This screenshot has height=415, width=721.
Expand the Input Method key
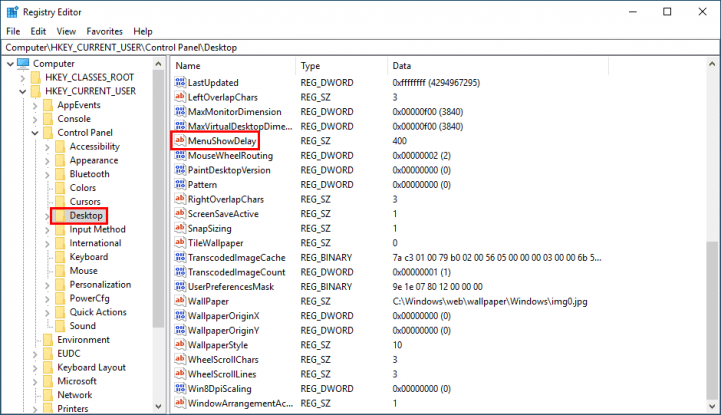click(47, 230)
